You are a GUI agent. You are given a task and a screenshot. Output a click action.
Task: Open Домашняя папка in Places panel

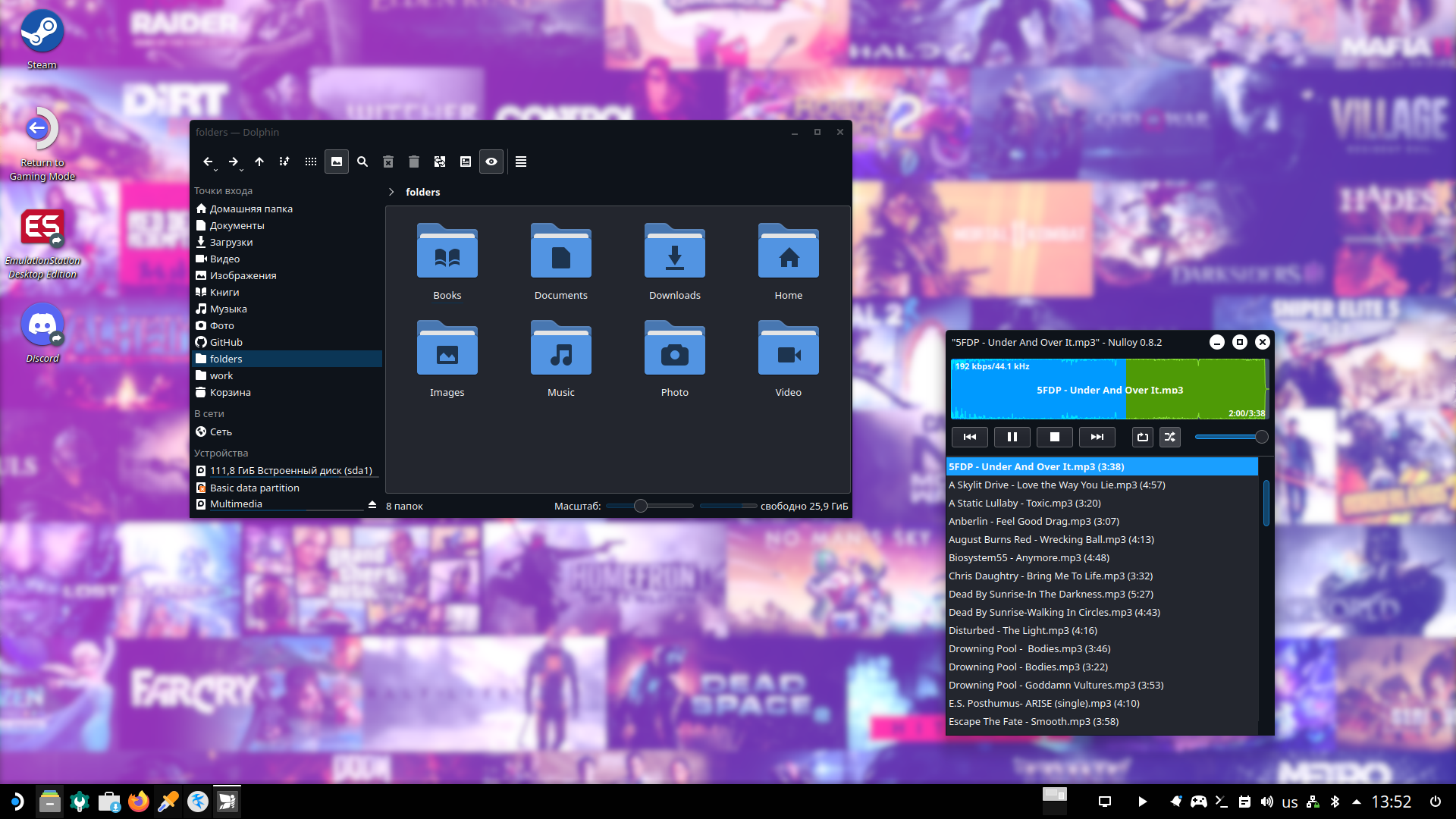(287, 209)
